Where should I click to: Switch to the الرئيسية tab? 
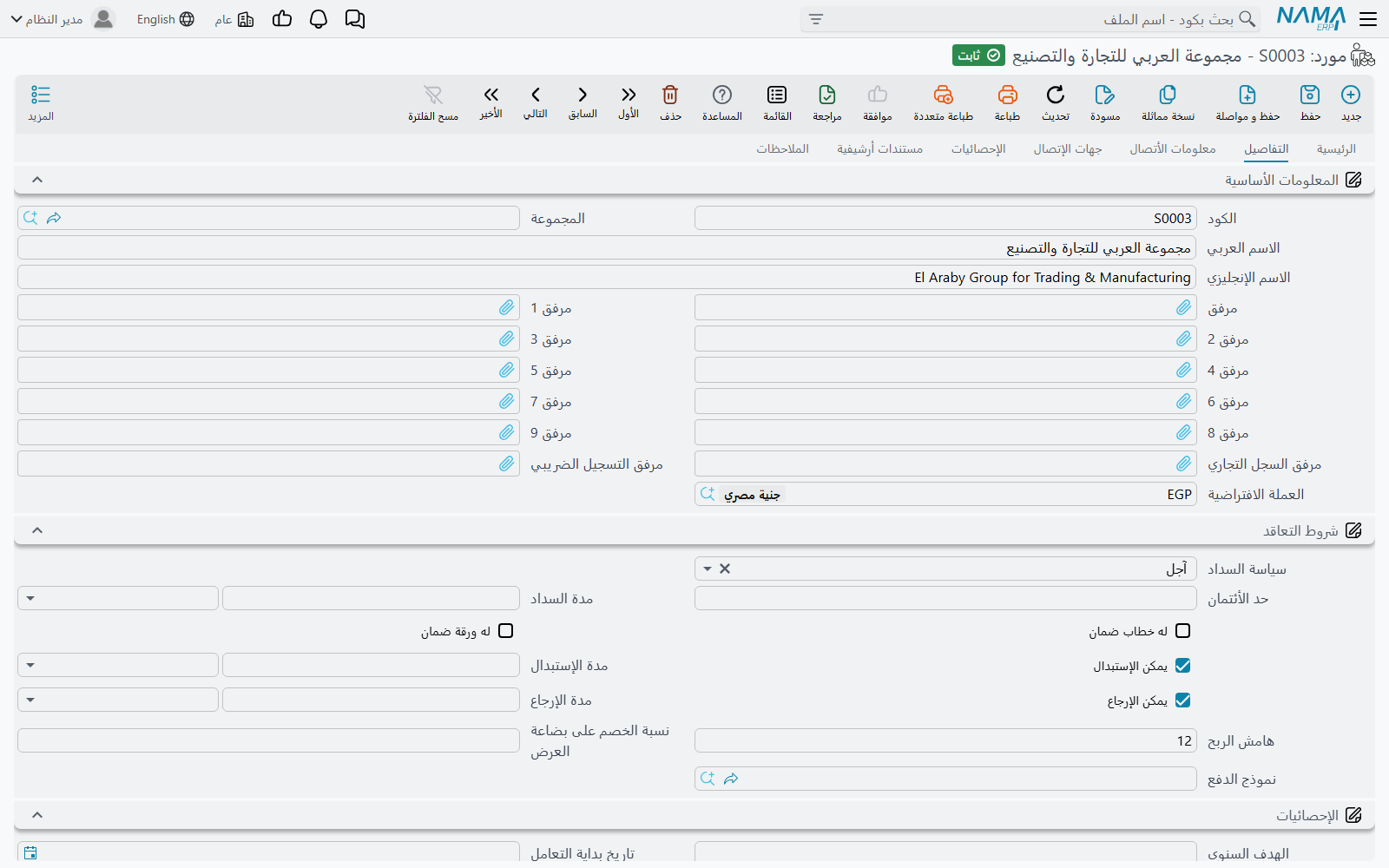click(x=1336, y=148)
